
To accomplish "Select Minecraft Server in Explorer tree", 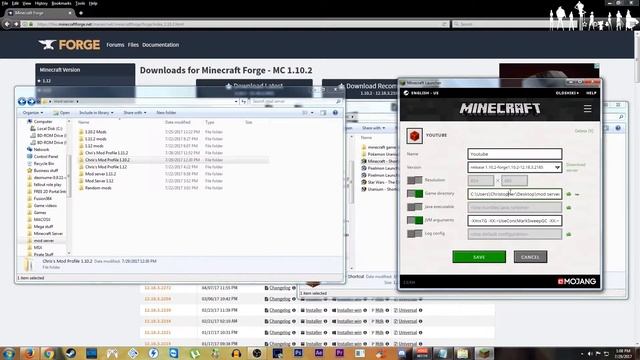I will point(48,233).
